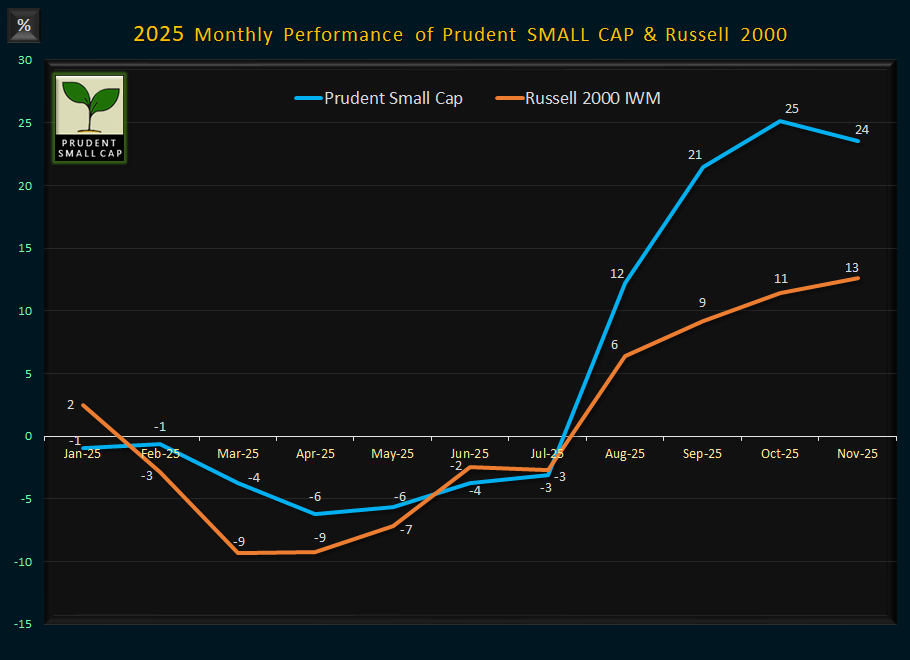
Task: Expand the Jun-25 axis category
Action: pyautogui.click(x=469, y=453)
